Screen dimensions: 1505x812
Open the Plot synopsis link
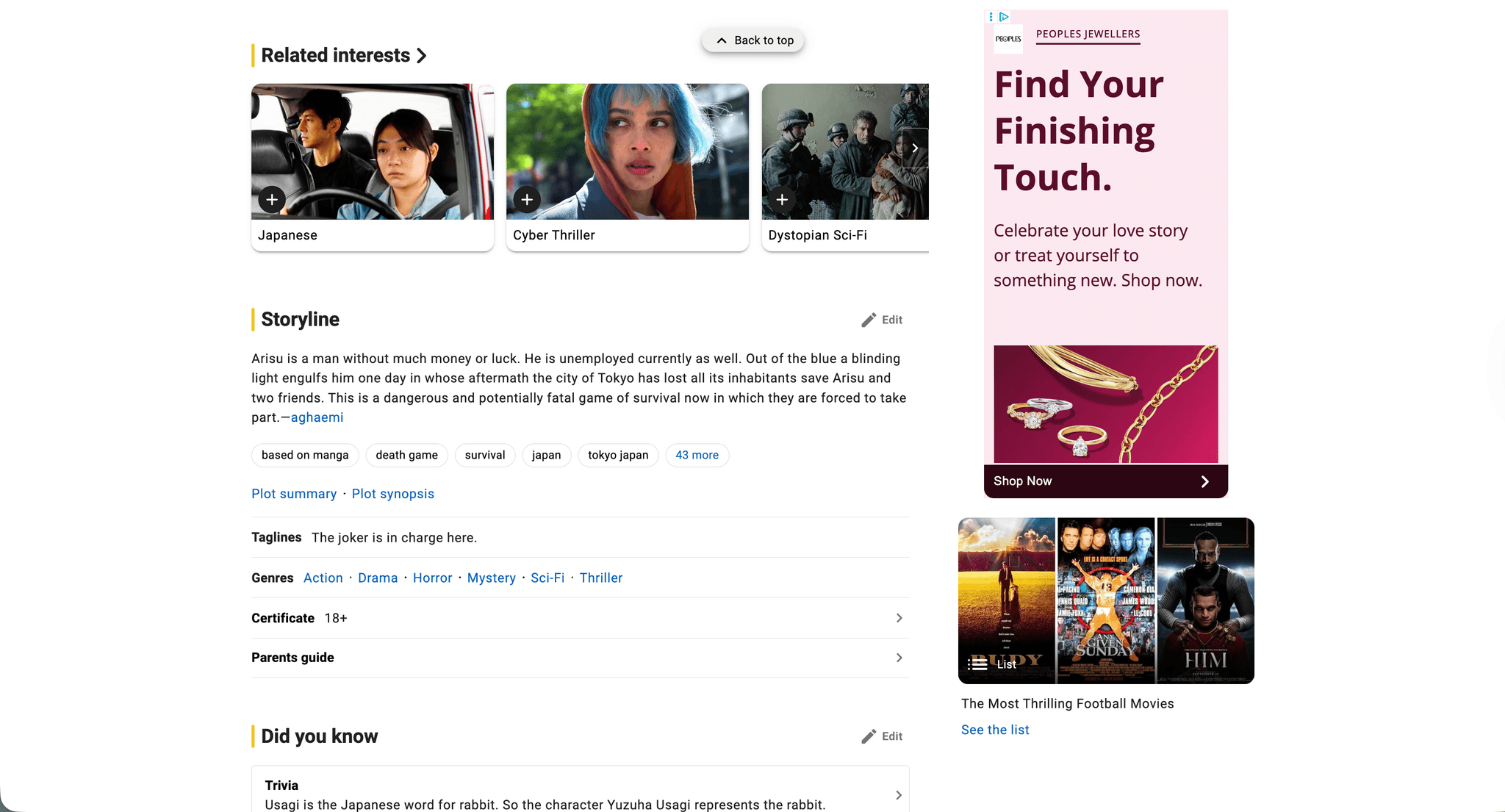pyautogui.click(x=392, y=494)
